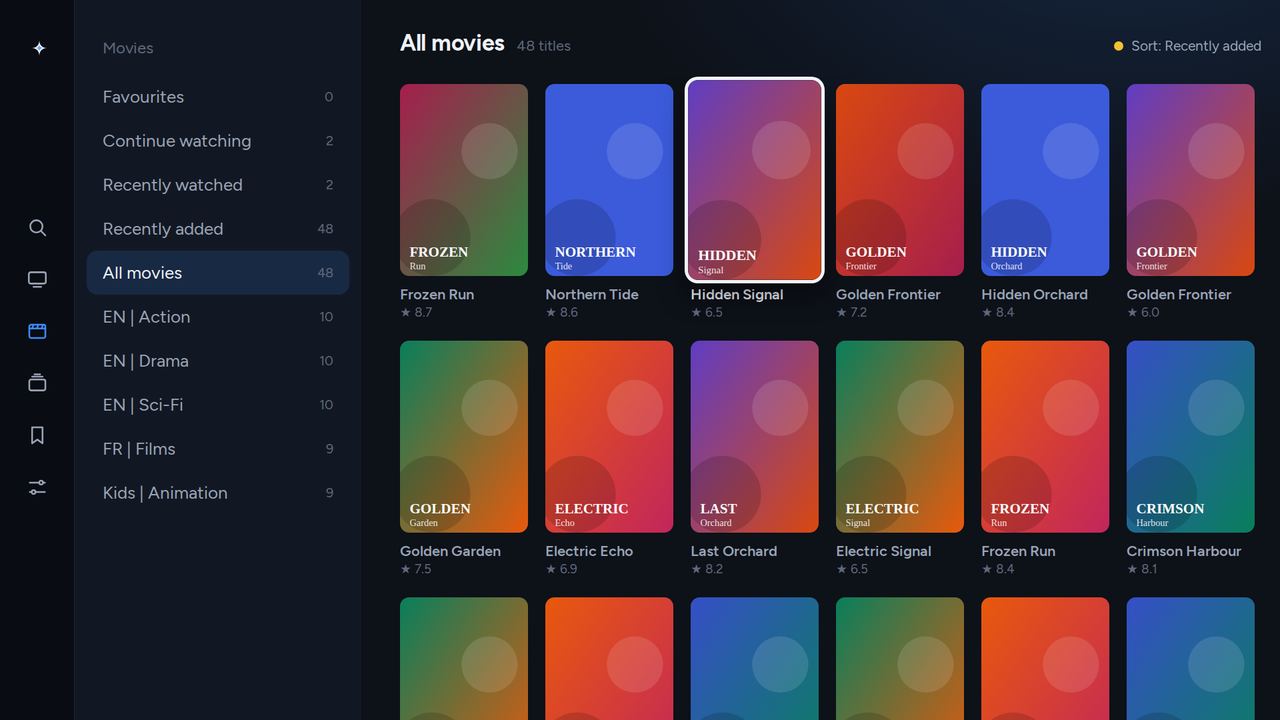The width and height of the screenshot is (1280, 720).
Task: Select All movies category
Action: click(218, 273)
